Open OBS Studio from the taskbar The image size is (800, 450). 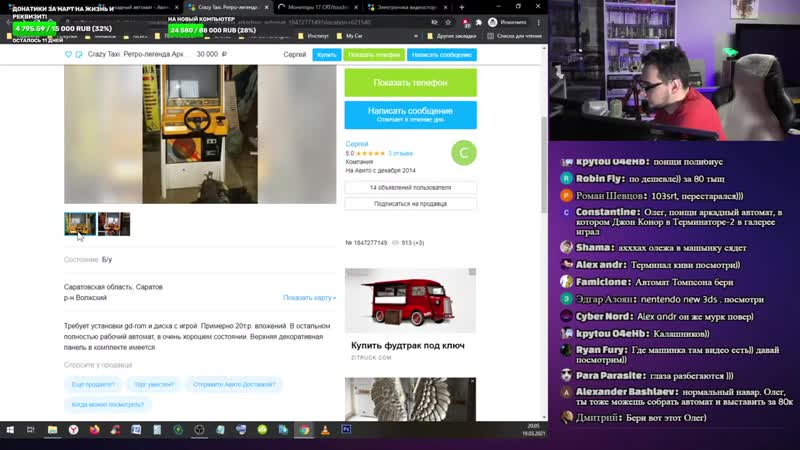[x=199, y=430]
